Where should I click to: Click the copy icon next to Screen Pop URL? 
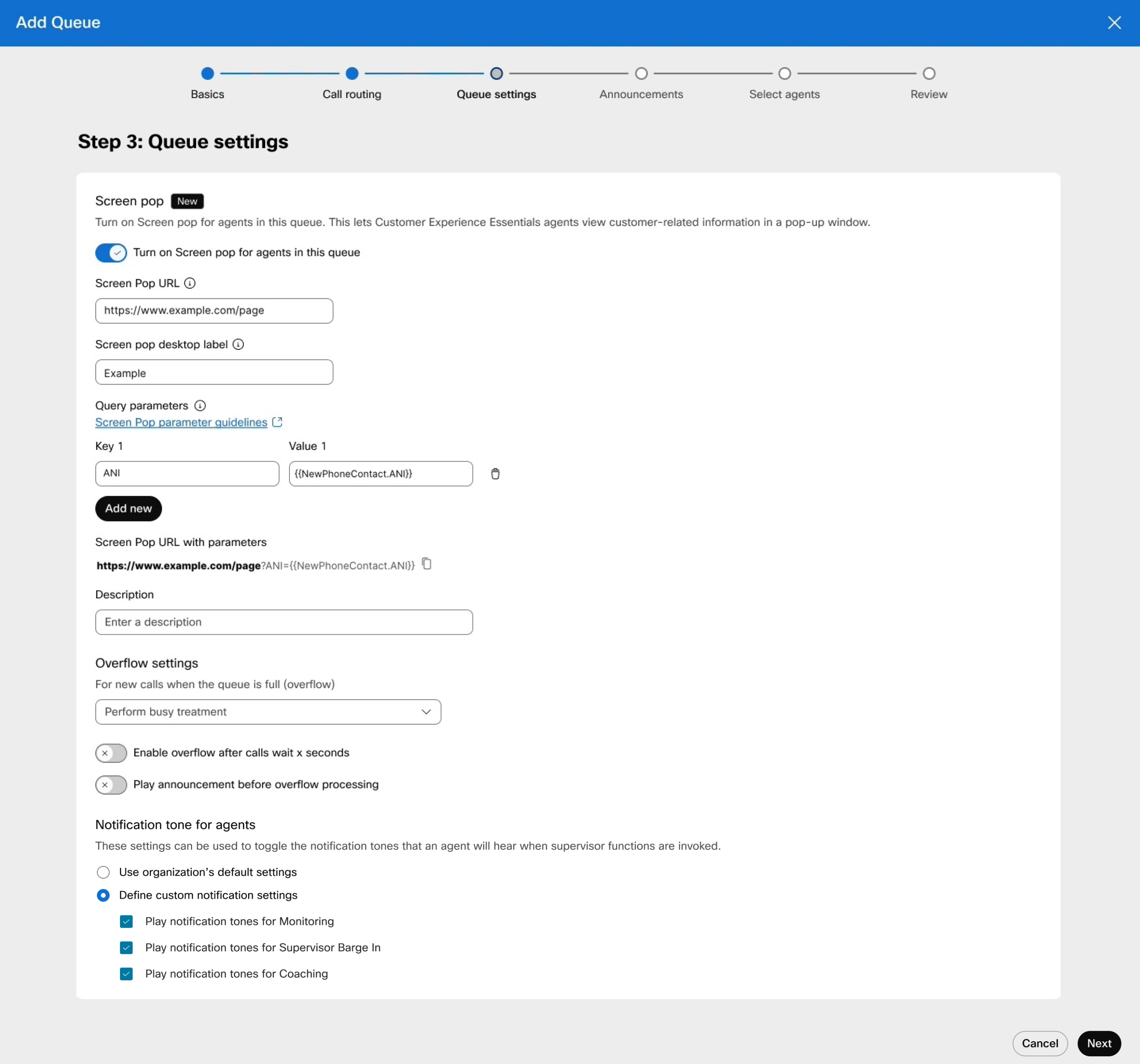click(x=427, y=564)
